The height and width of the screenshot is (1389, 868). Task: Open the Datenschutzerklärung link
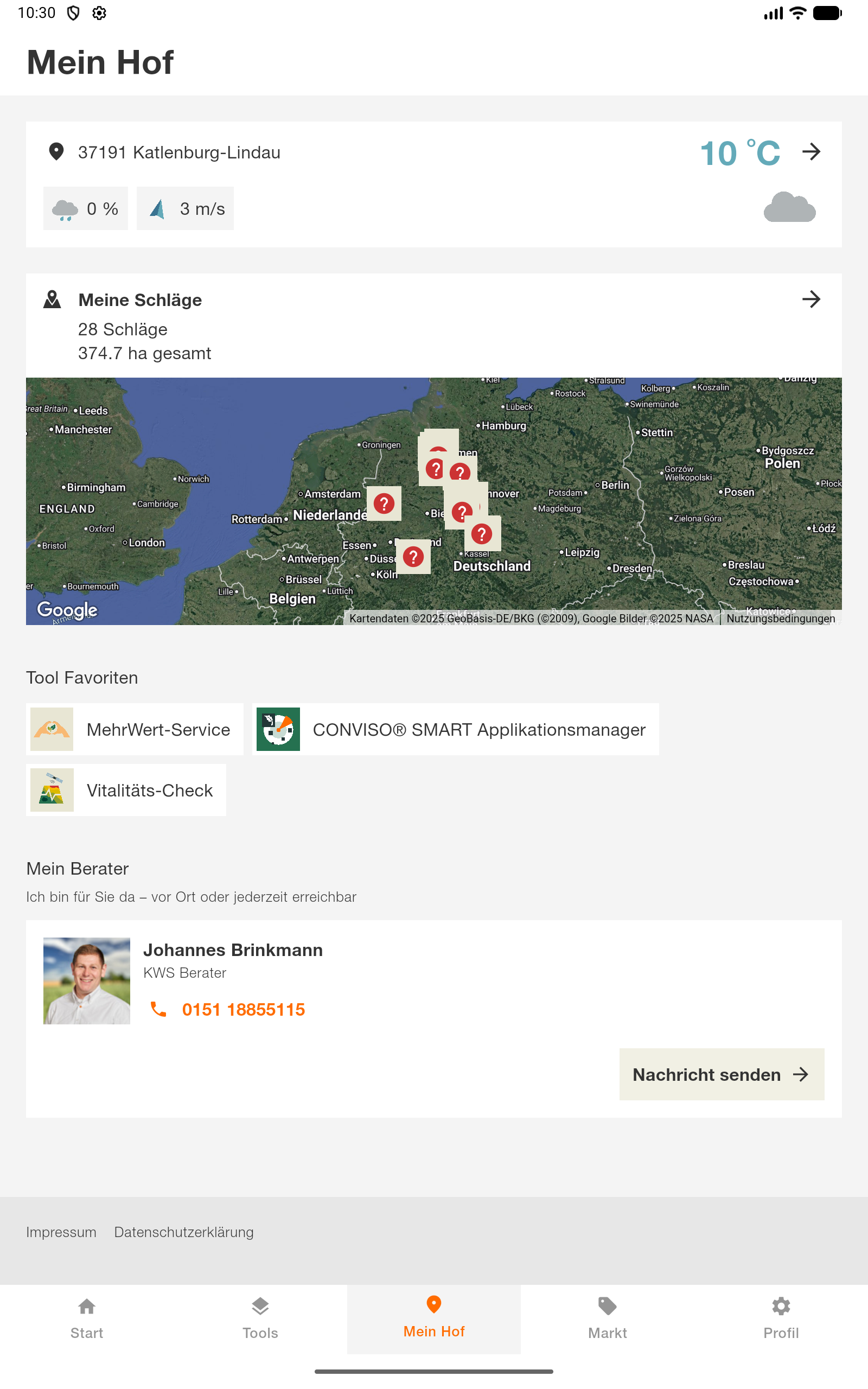[184, 1232]
